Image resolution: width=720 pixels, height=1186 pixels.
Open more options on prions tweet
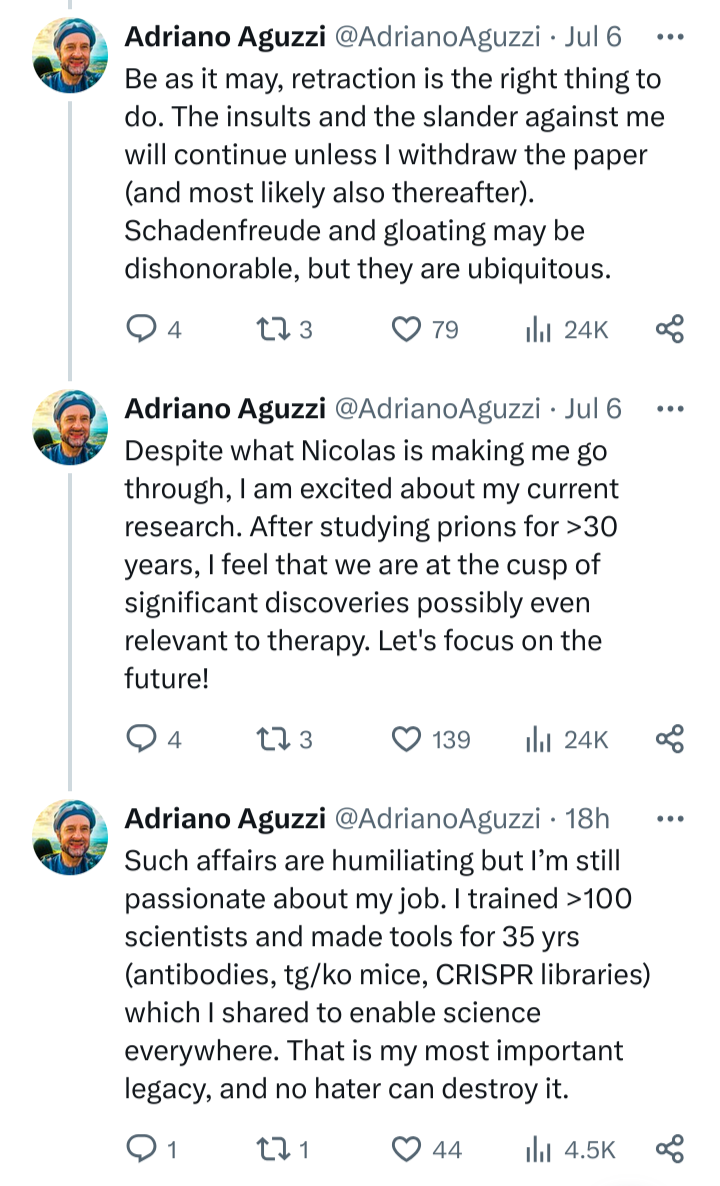click(668, 408)
